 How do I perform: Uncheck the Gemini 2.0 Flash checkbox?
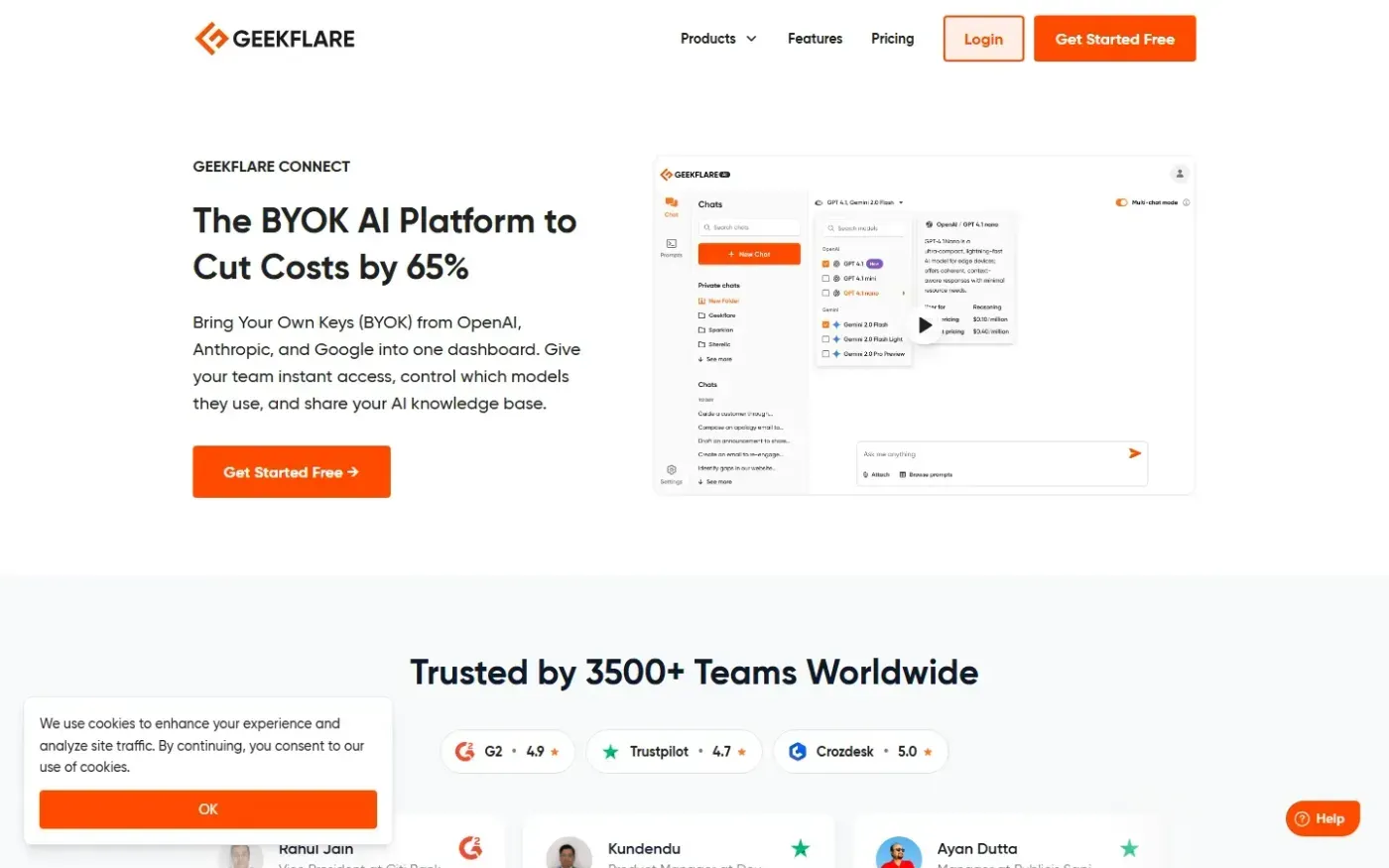click(x=825, y=324)
